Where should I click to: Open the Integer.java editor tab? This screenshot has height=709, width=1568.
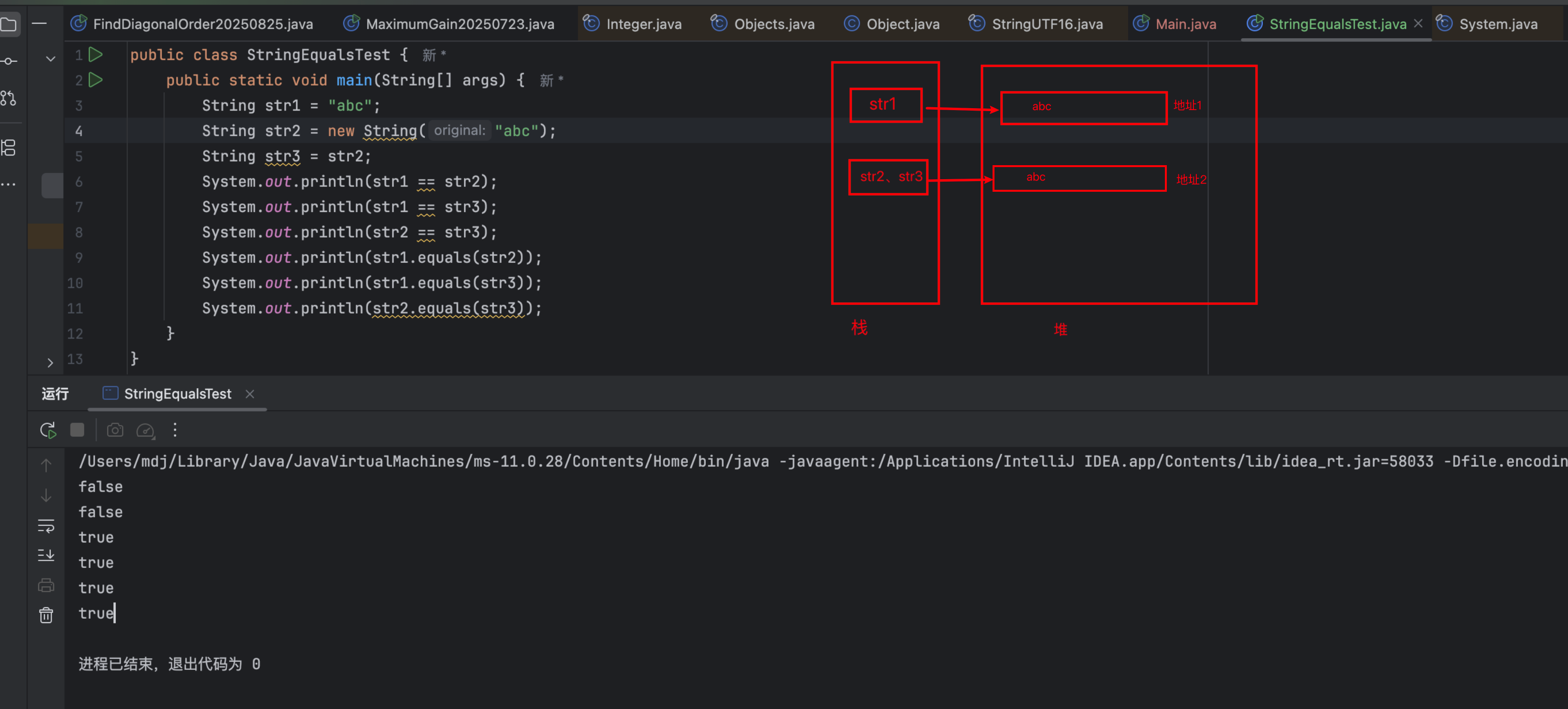[644, 24]
